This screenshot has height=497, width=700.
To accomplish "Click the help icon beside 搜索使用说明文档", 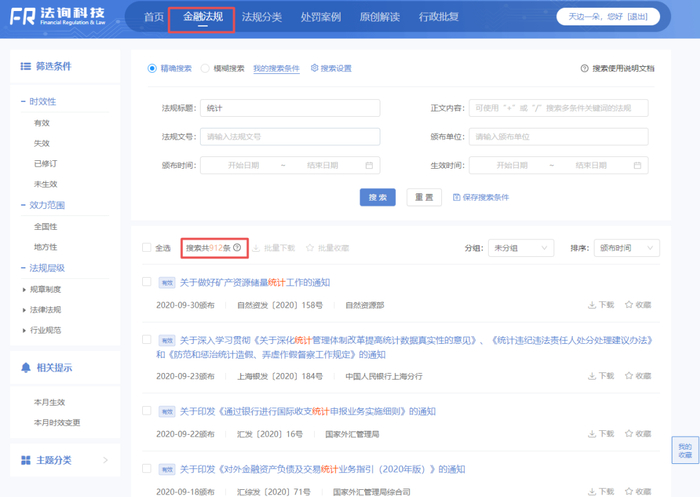I will pos(584,69).
